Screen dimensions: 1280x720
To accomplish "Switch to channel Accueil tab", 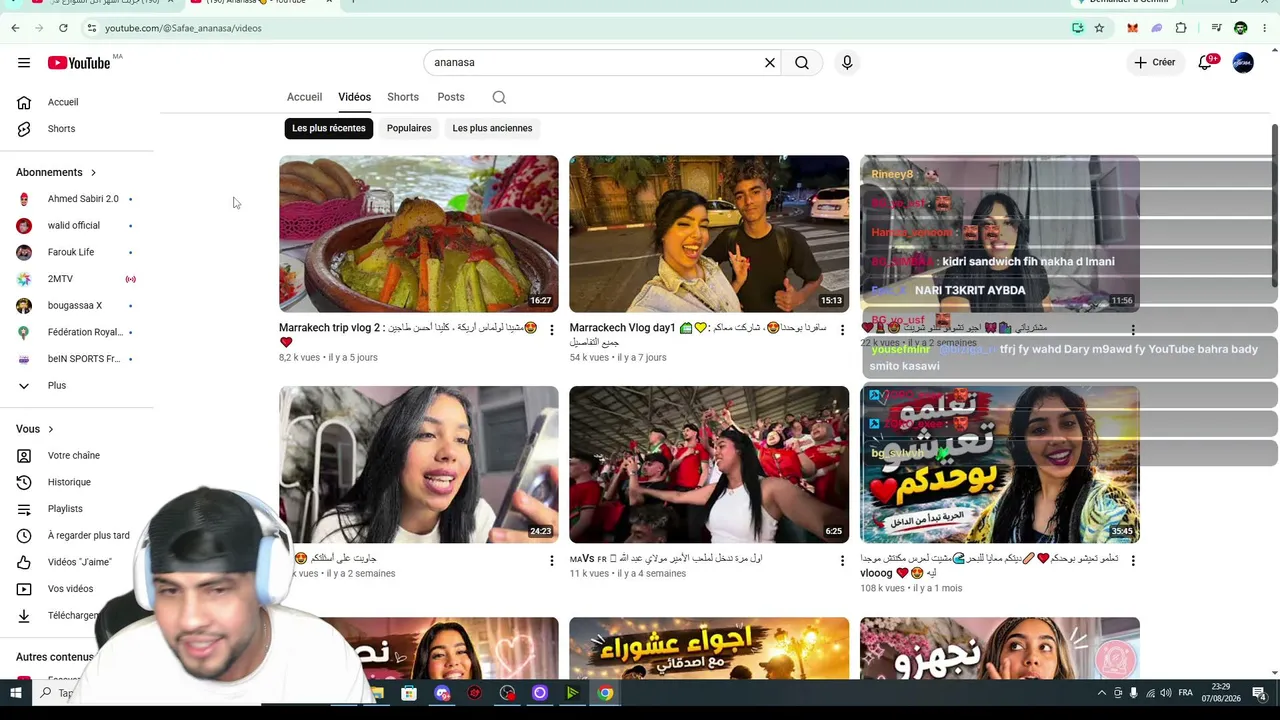I will (x=304, y=97).
